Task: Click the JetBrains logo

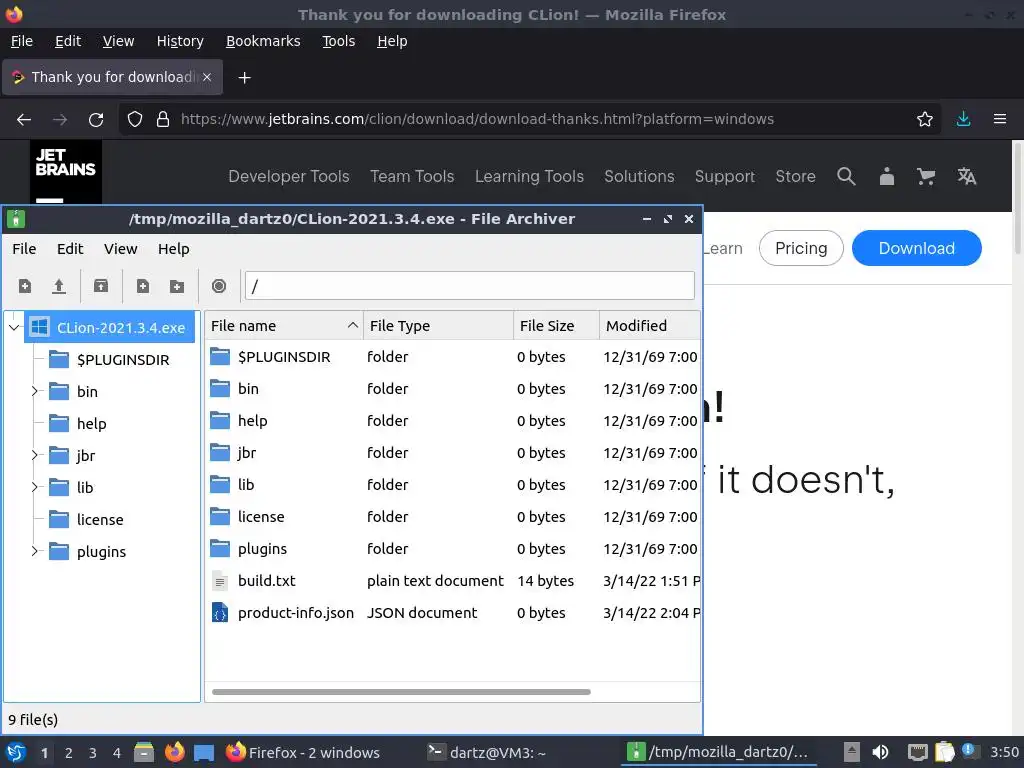Action: coord(65,172)
